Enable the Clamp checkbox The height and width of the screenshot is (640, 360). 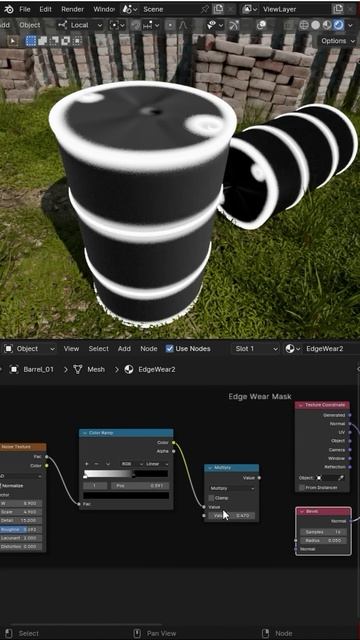click(211, 498)
